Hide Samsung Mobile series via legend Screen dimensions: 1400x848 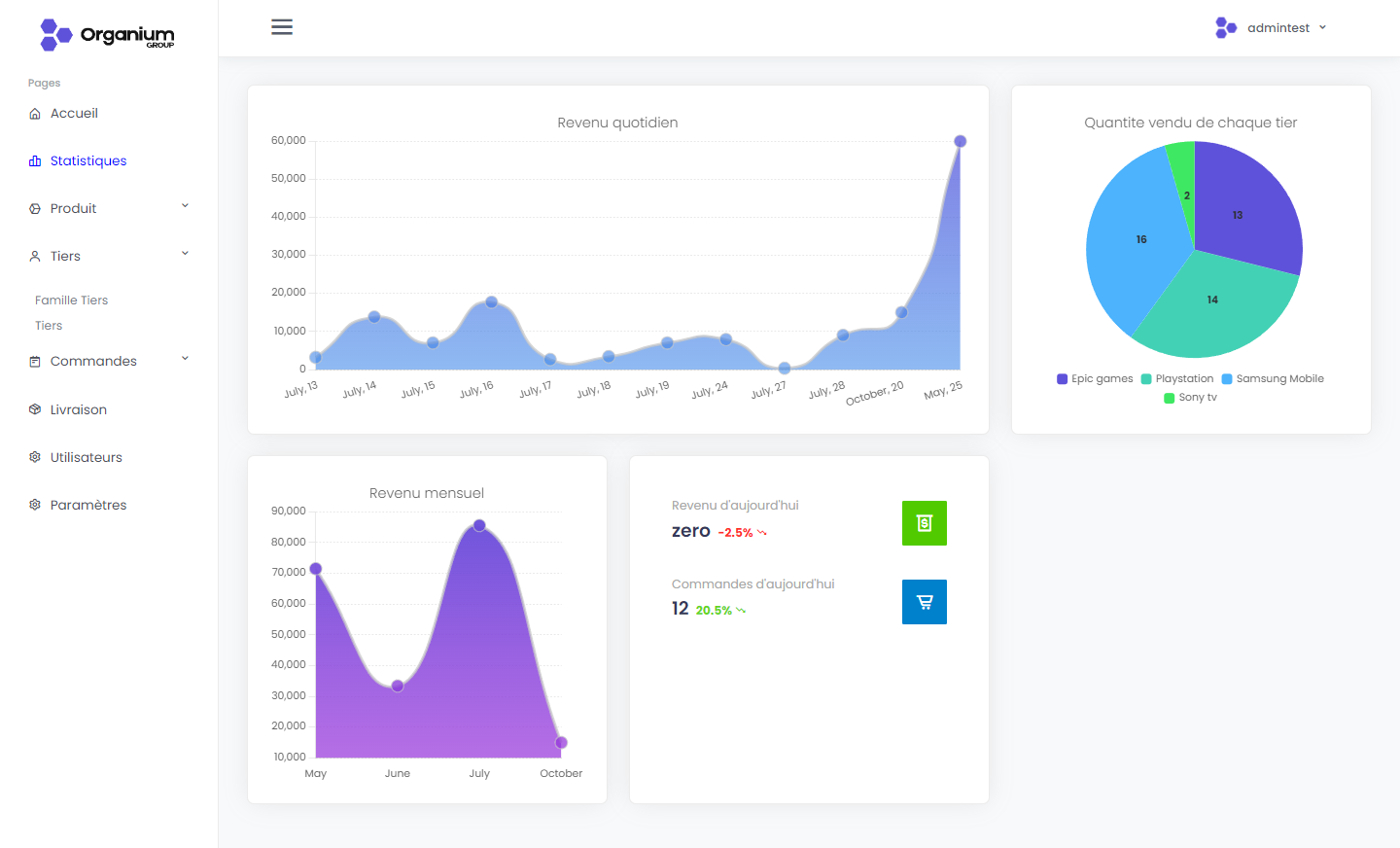(1273, 379)
